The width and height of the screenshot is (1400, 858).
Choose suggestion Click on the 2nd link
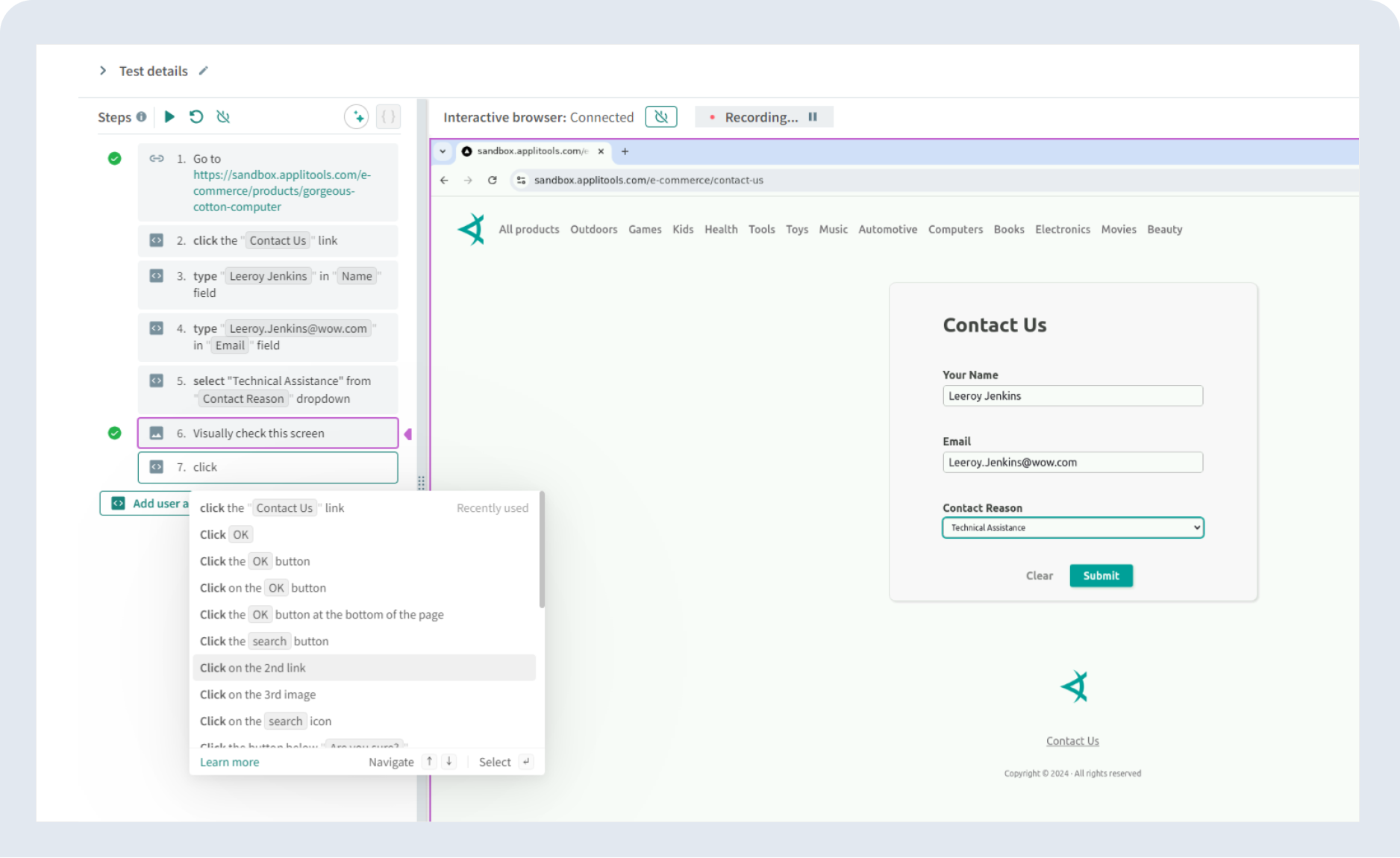click(364, 668)
